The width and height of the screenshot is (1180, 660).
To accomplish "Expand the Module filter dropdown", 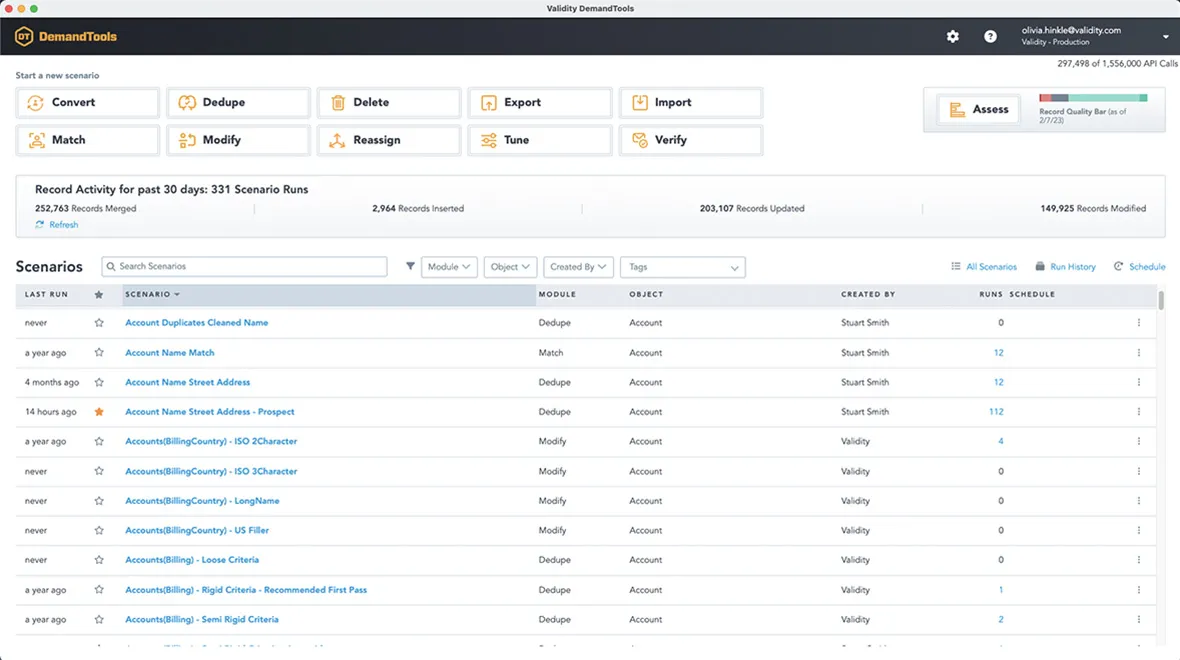I will click(449, 267).
